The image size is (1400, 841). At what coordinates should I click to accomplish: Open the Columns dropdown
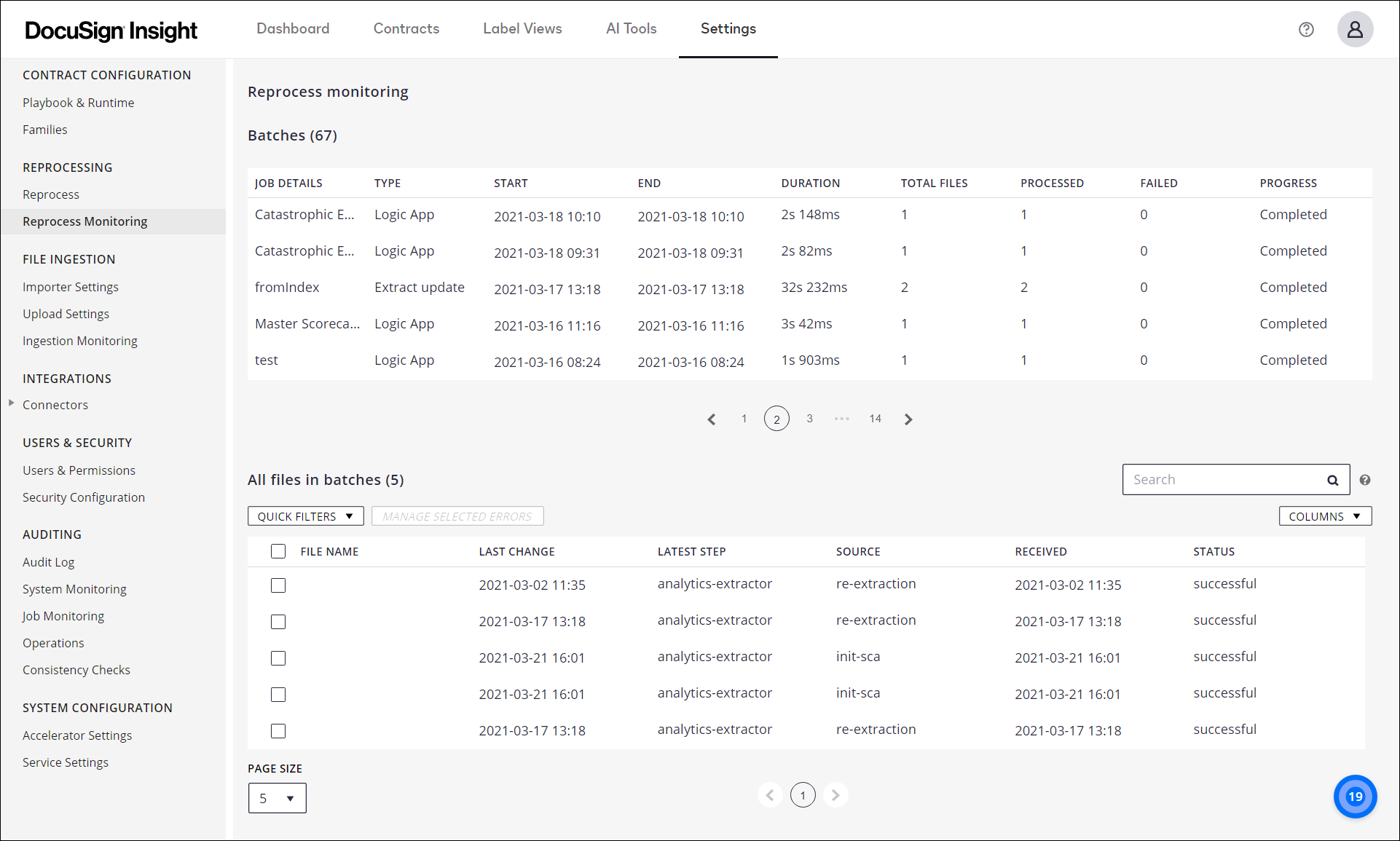pyautogui.click(x=1324, y=516)
